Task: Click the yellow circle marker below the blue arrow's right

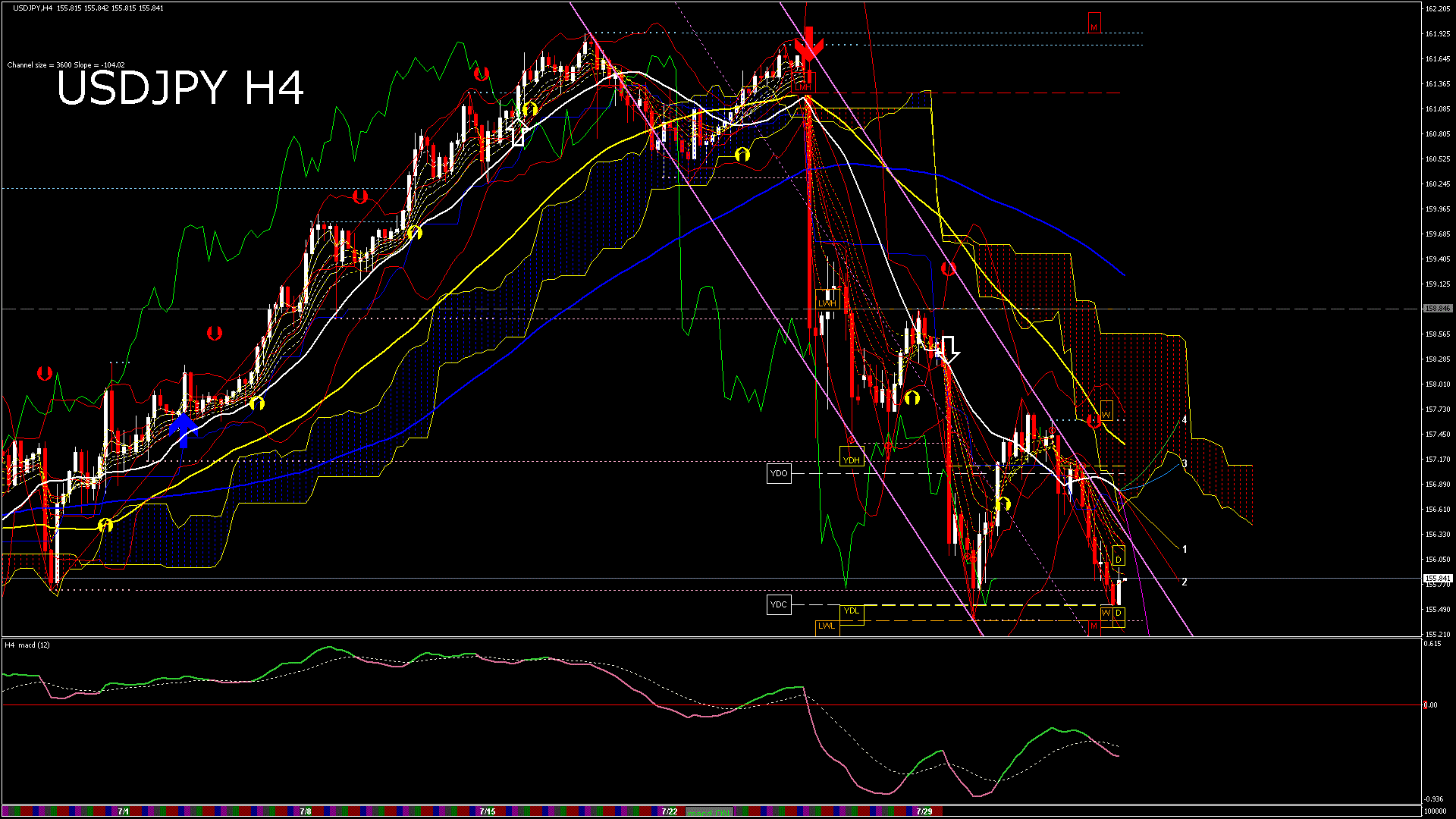Action: (x=257, y=403)
